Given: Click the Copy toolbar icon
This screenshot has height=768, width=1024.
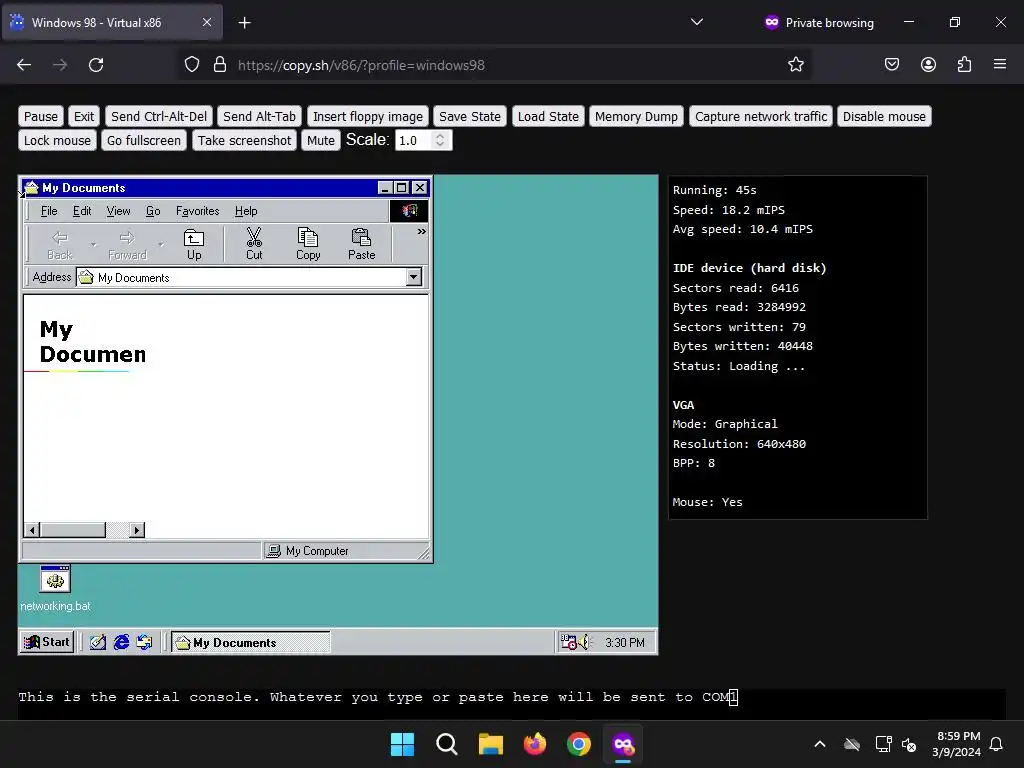Looking at the screenshot, I should tap(308, 244).
